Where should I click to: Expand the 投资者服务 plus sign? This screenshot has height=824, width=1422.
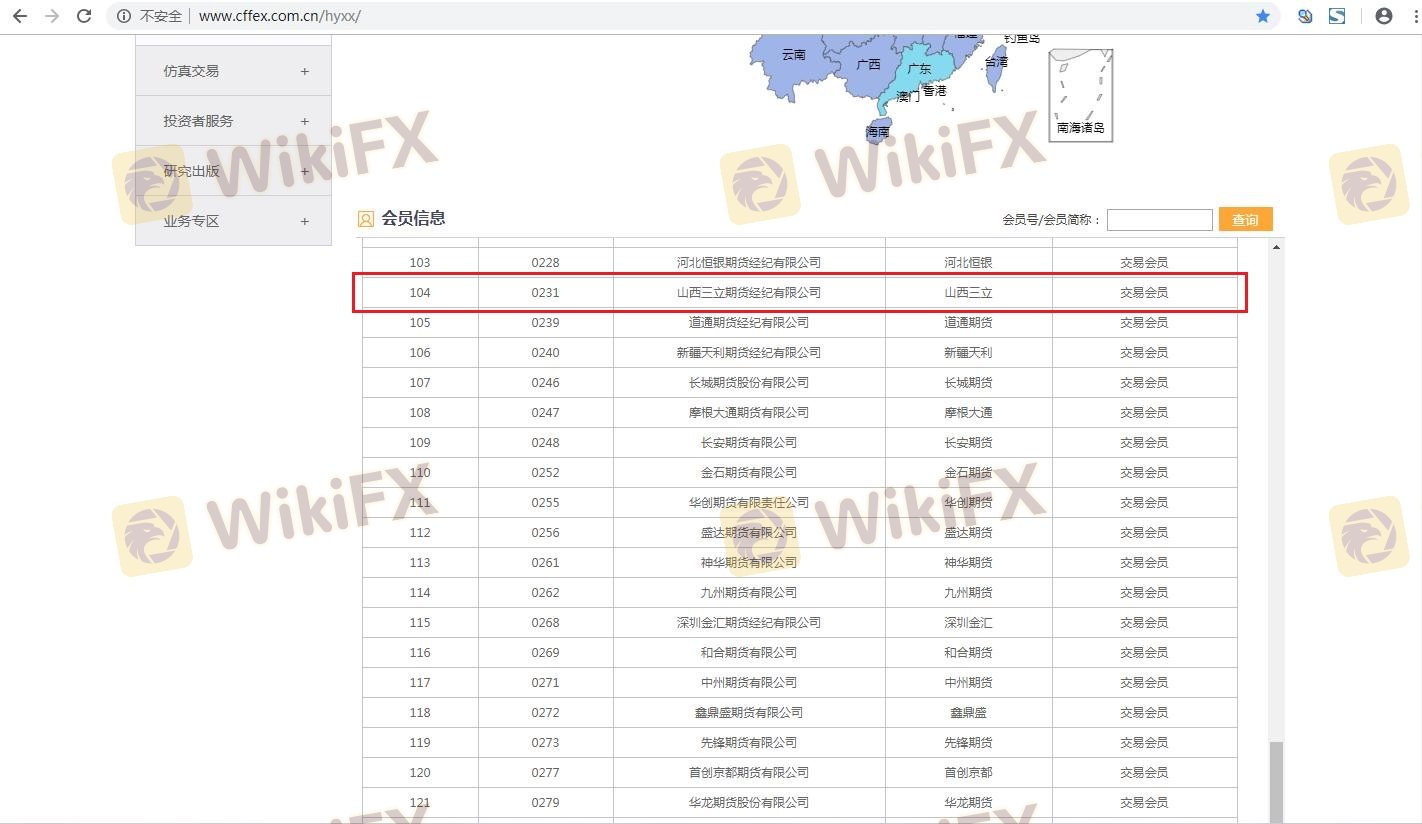pyautogui.click(x=305, y=121)
